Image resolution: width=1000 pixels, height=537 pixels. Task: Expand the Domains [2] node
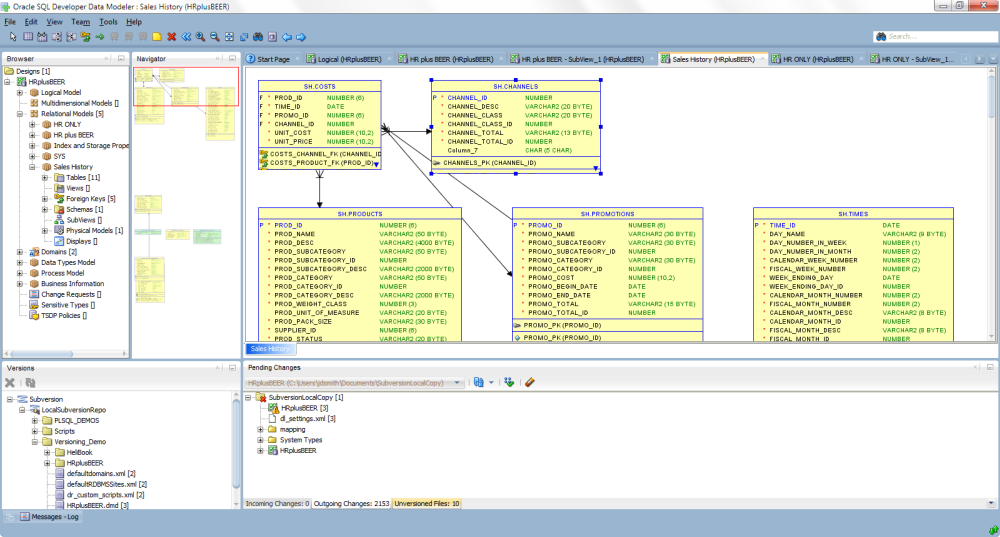point(20,252)
